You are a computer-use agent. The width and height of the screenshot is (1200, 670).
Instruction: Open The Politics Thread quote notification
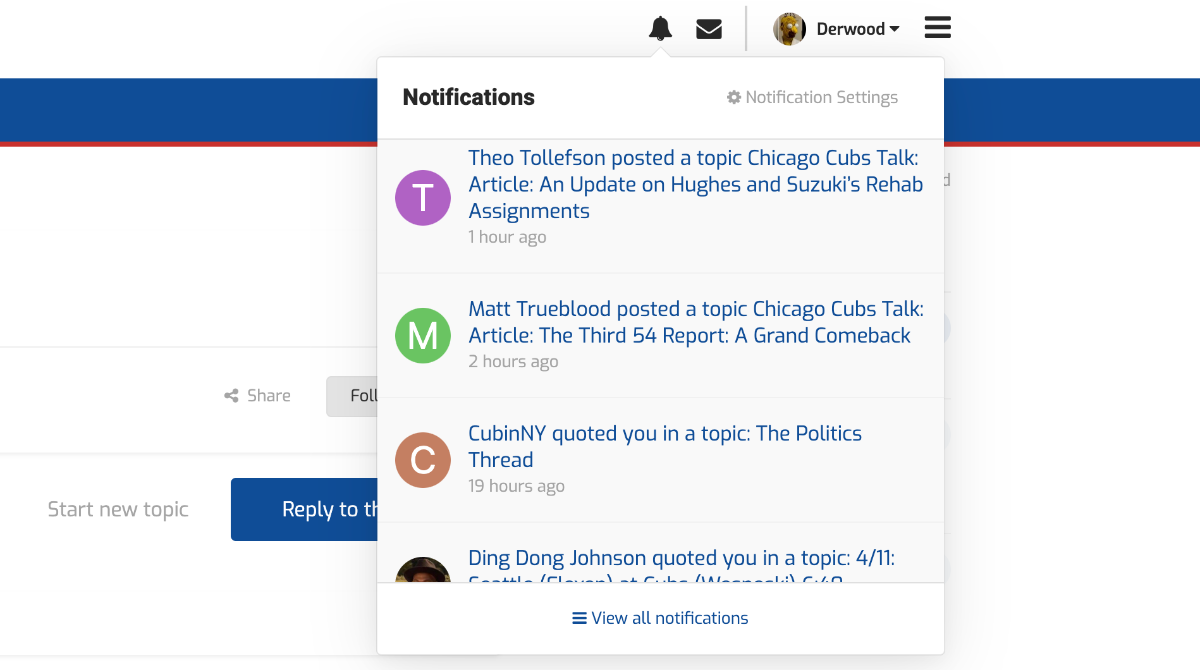664,446
